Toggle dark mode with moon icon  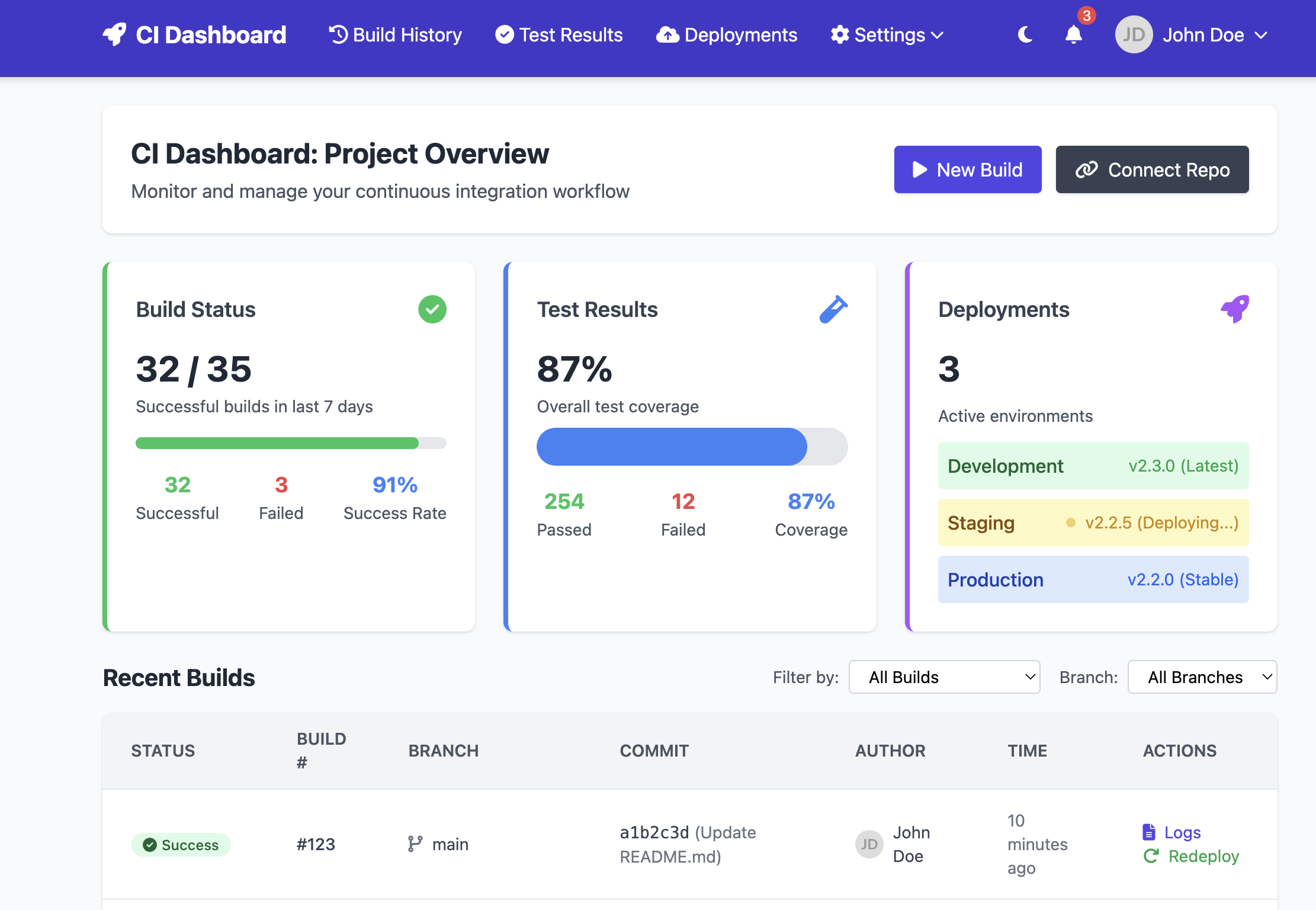(x=1025, y=35)
